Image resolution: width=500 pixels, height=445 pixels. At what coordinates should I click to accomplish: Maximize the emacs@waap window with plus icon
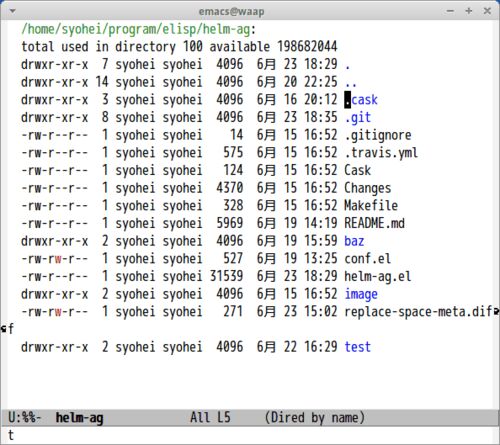(x=469, y=11)
